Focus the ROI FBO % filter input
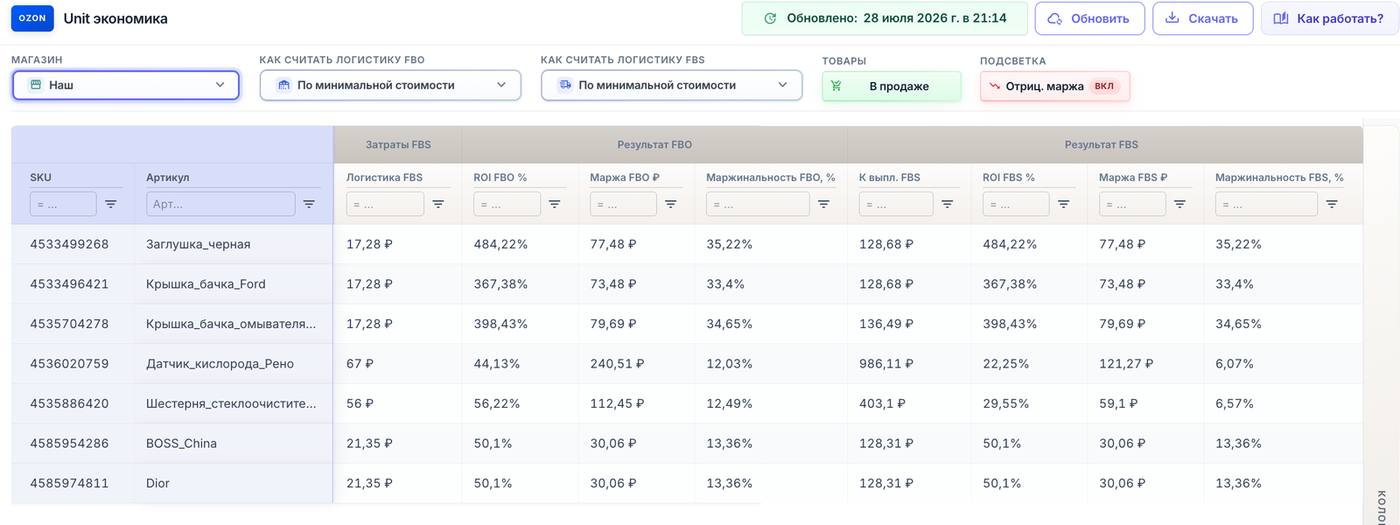This screenshot has width=1400, height=525. click(507, 204)
